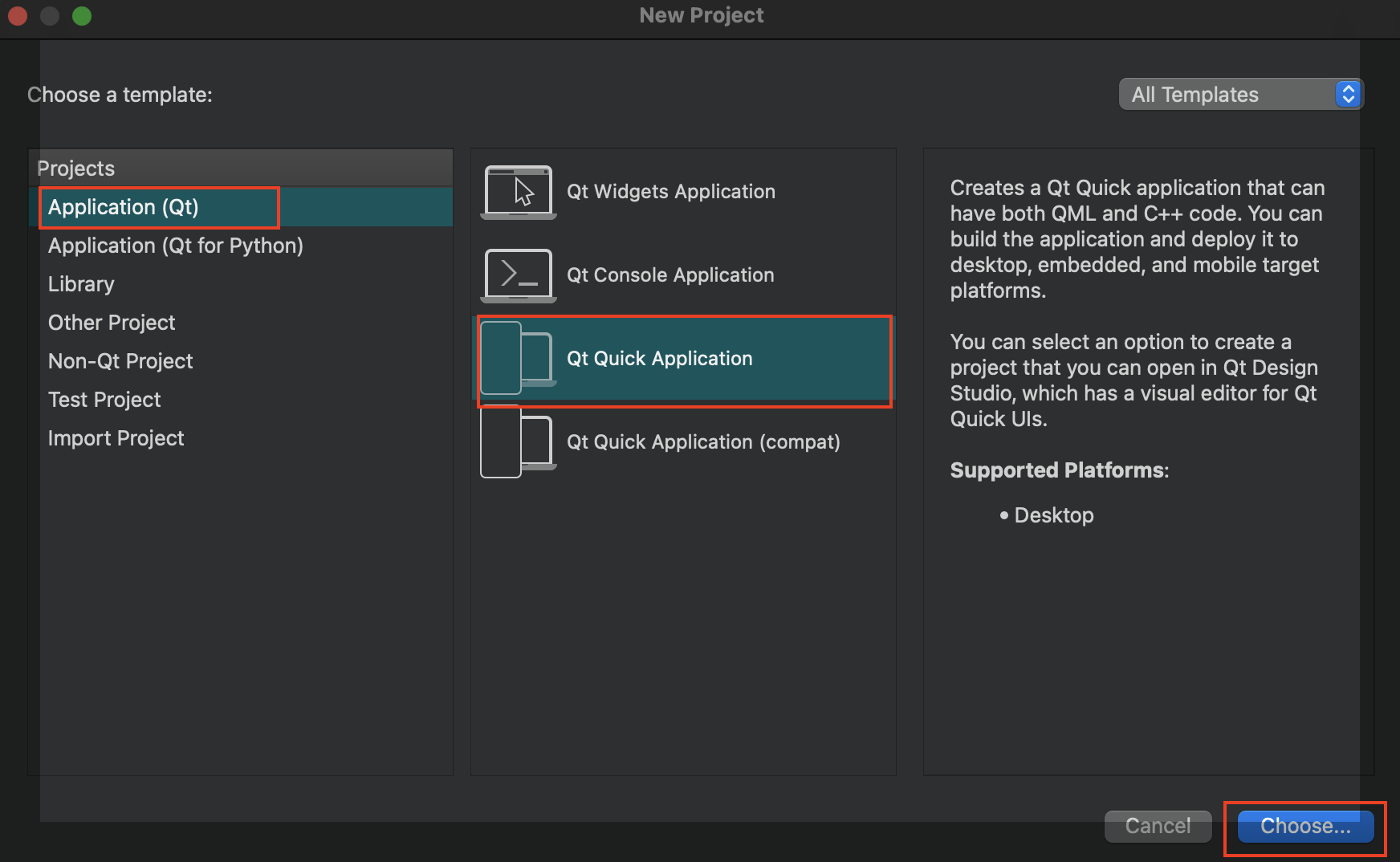Screen dimensions: 1400x862
Task: Select Application (Qt) project category
Action: coord(124,207)
